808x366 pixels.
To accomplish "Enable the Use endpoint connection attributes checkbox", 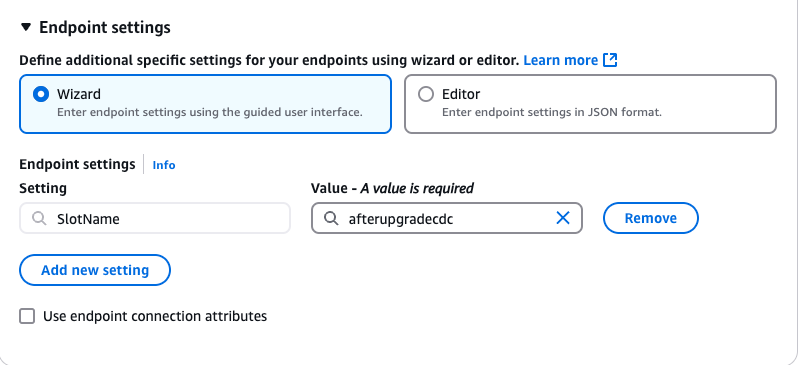I will (27, 316).
